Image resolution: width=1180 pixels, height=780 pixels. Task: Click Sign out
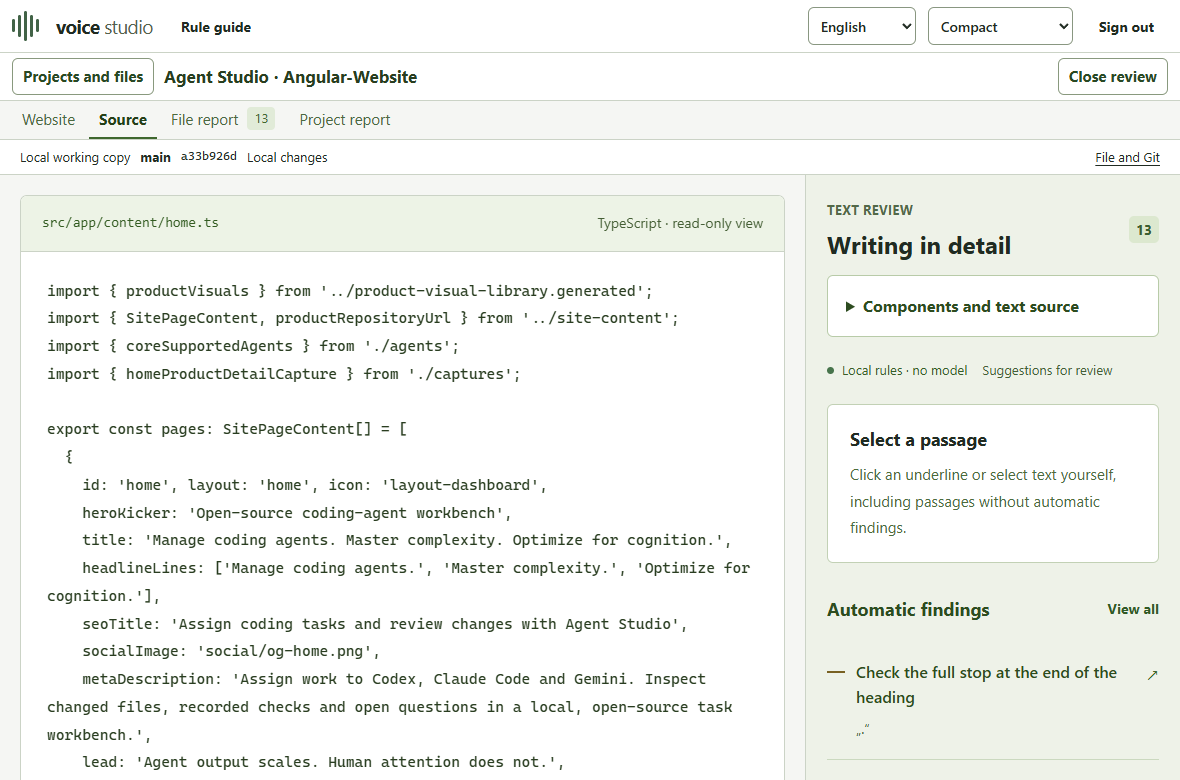[x=1126, y=27]
